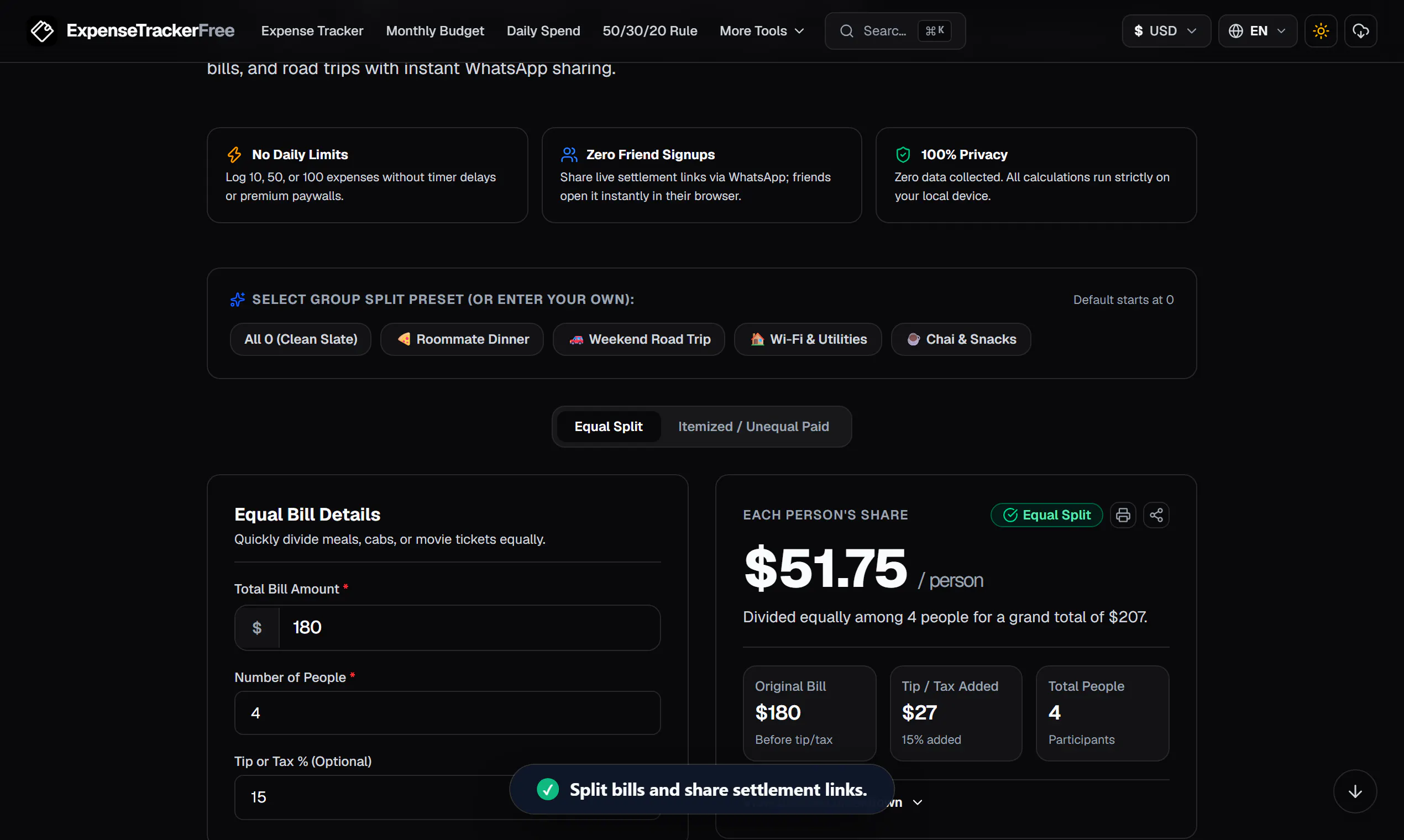Toggle the light theme sun icon

point(1320,30)
